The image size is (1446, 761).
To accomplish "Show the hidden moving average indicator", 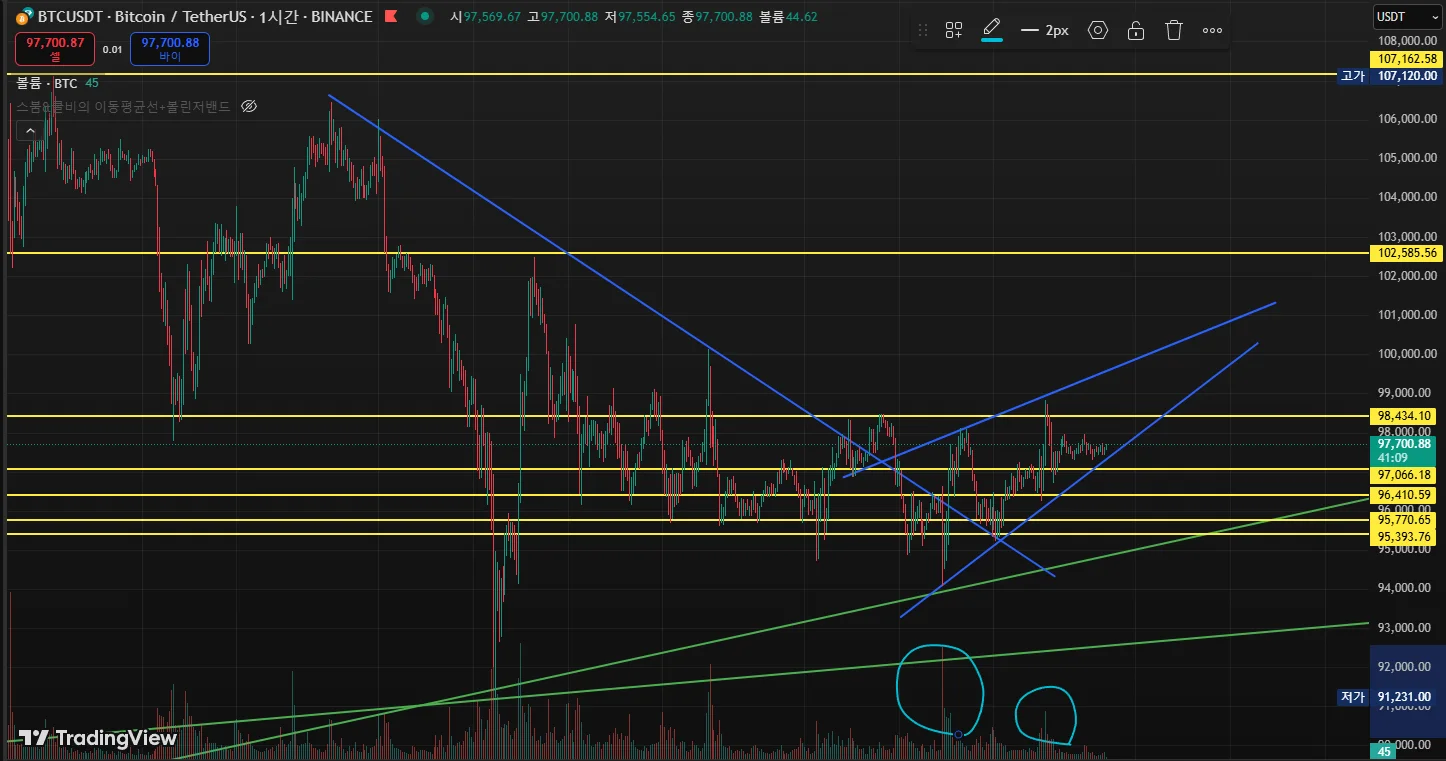I will coord(250,106).
